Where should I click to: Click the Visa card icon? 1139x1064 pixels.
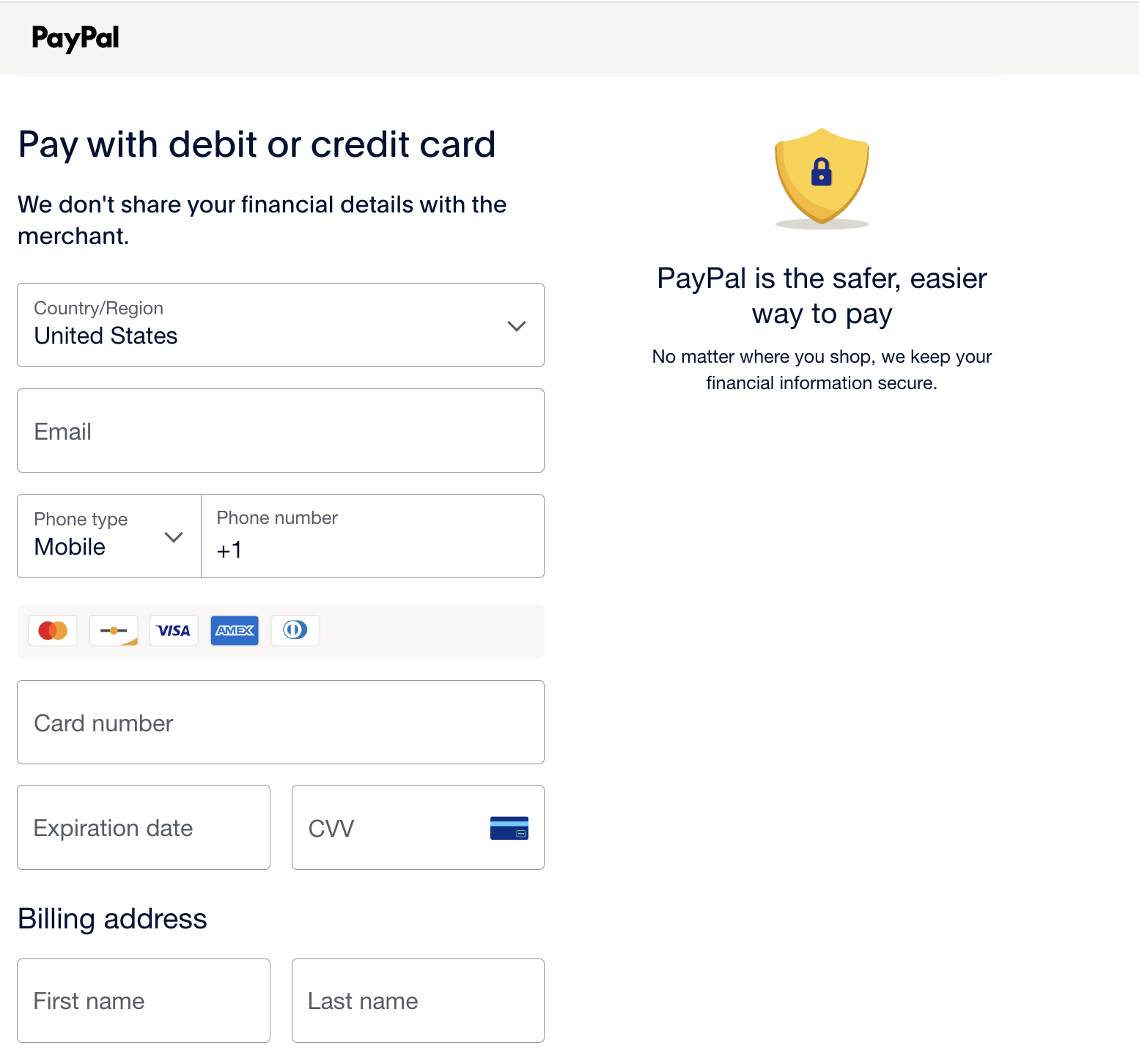(174, 630)
